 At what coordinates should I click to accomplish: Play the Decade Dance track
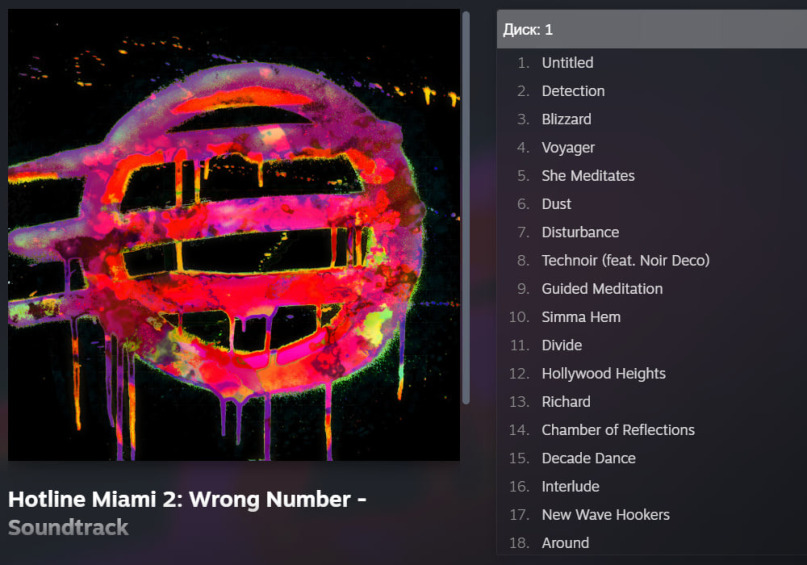click(x=652, y=458)
